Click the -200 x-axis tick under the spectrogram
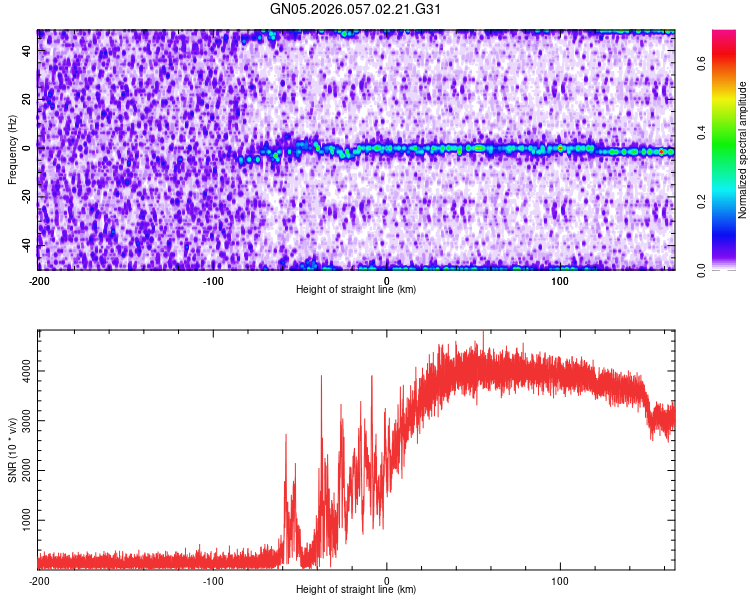Viewport: 750px width, 600px height. [x=38, y=280]
